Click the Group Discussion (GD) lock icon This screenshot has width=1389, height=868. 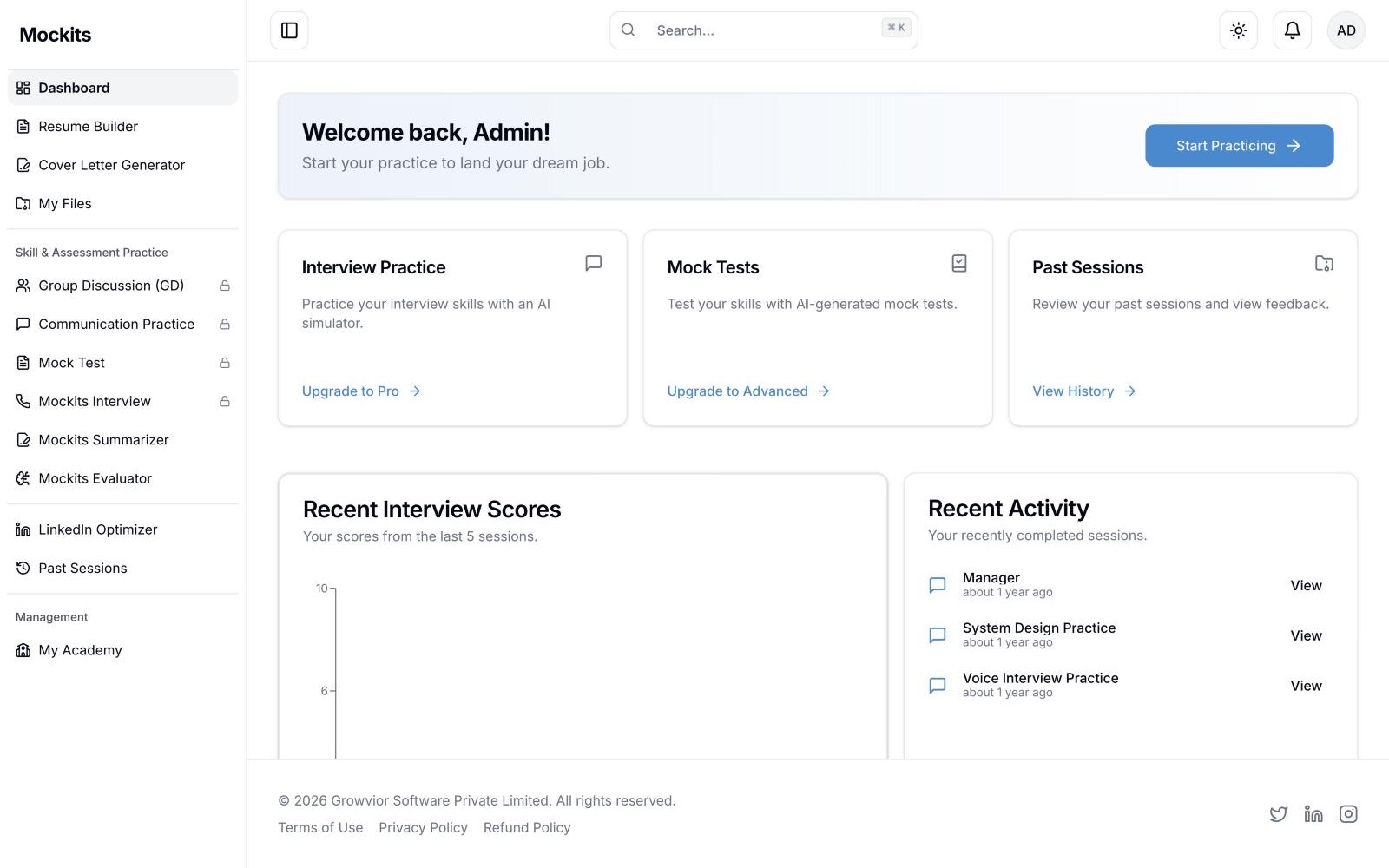pyautogui.click(x=225, y=286)
